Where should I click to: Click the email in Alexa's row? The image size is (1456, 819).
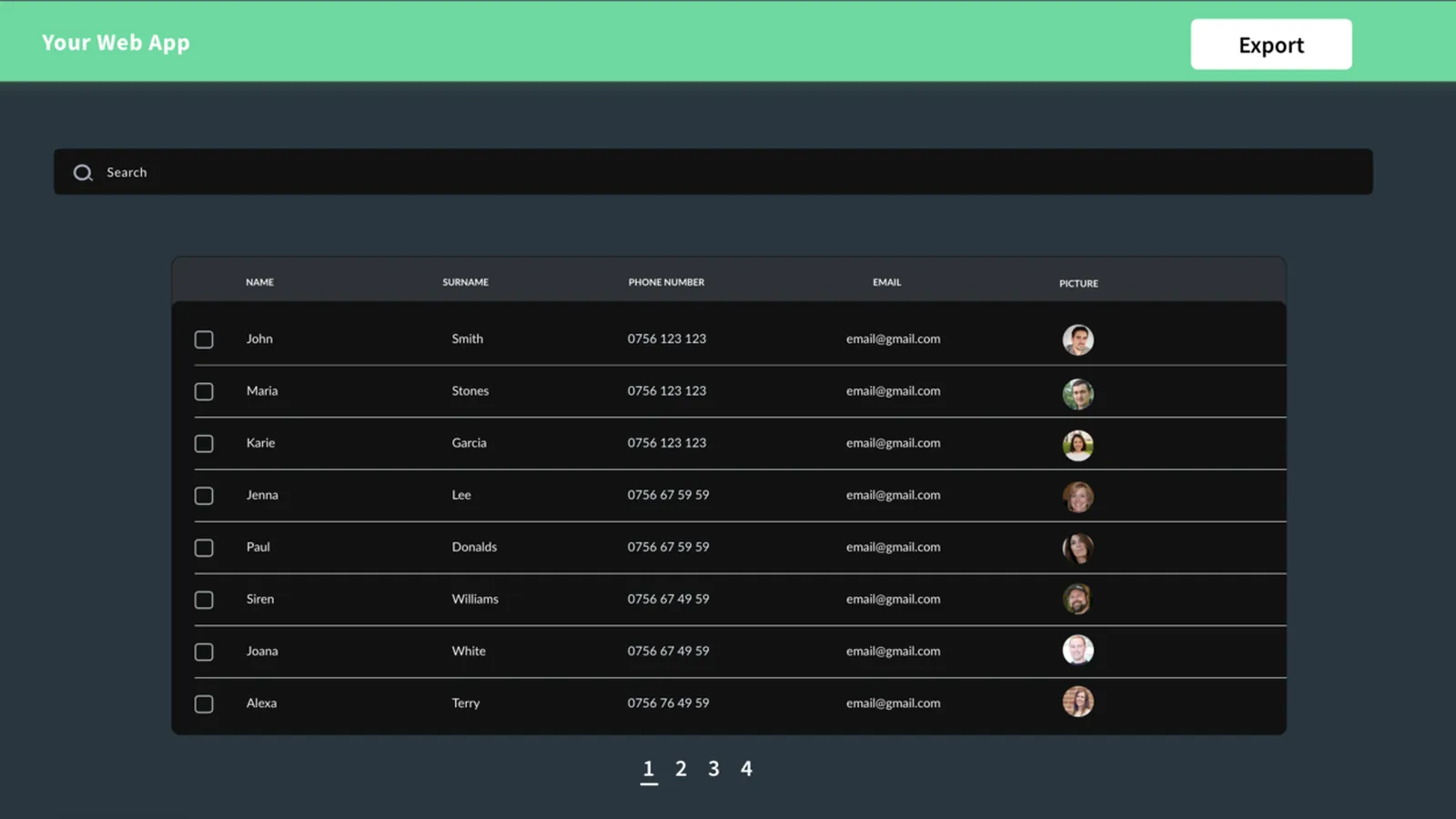[894, 703]
